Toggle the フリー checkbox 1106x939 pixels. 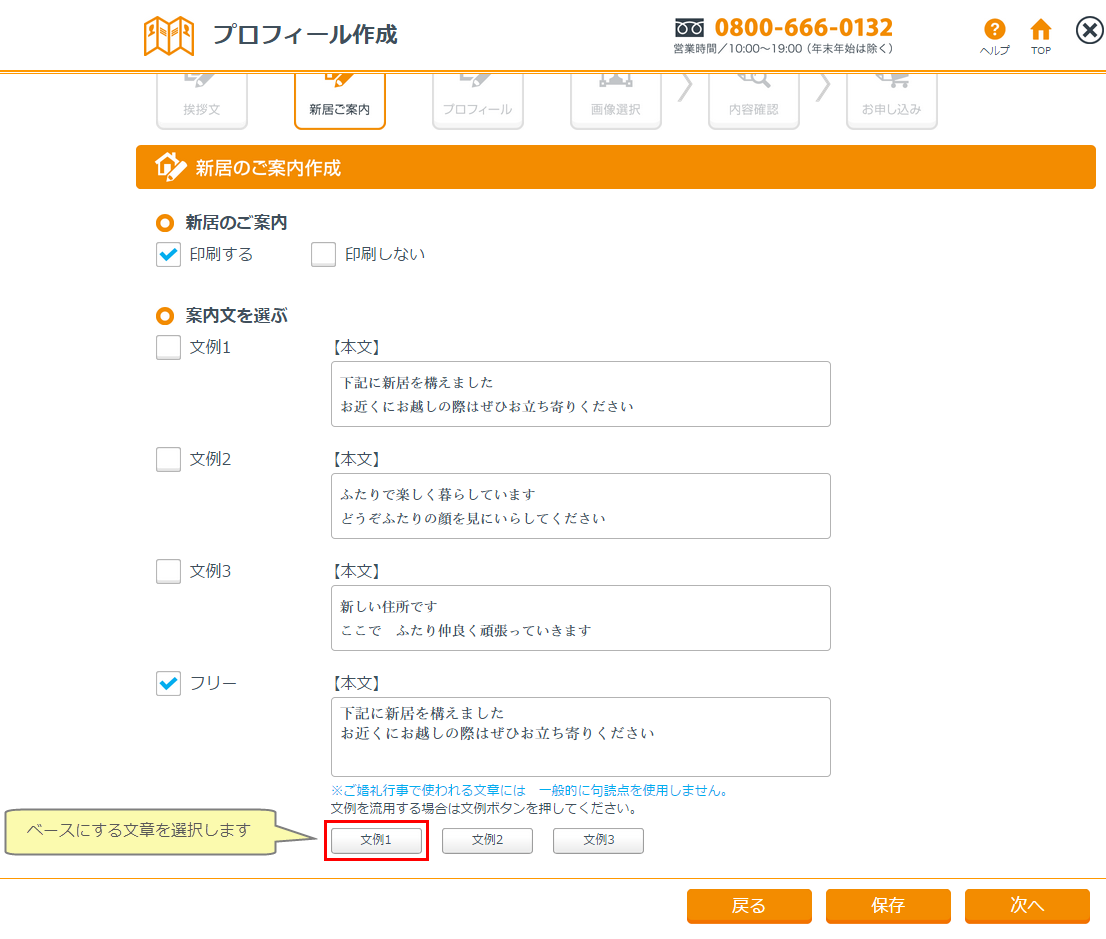(x=169, y=684)
